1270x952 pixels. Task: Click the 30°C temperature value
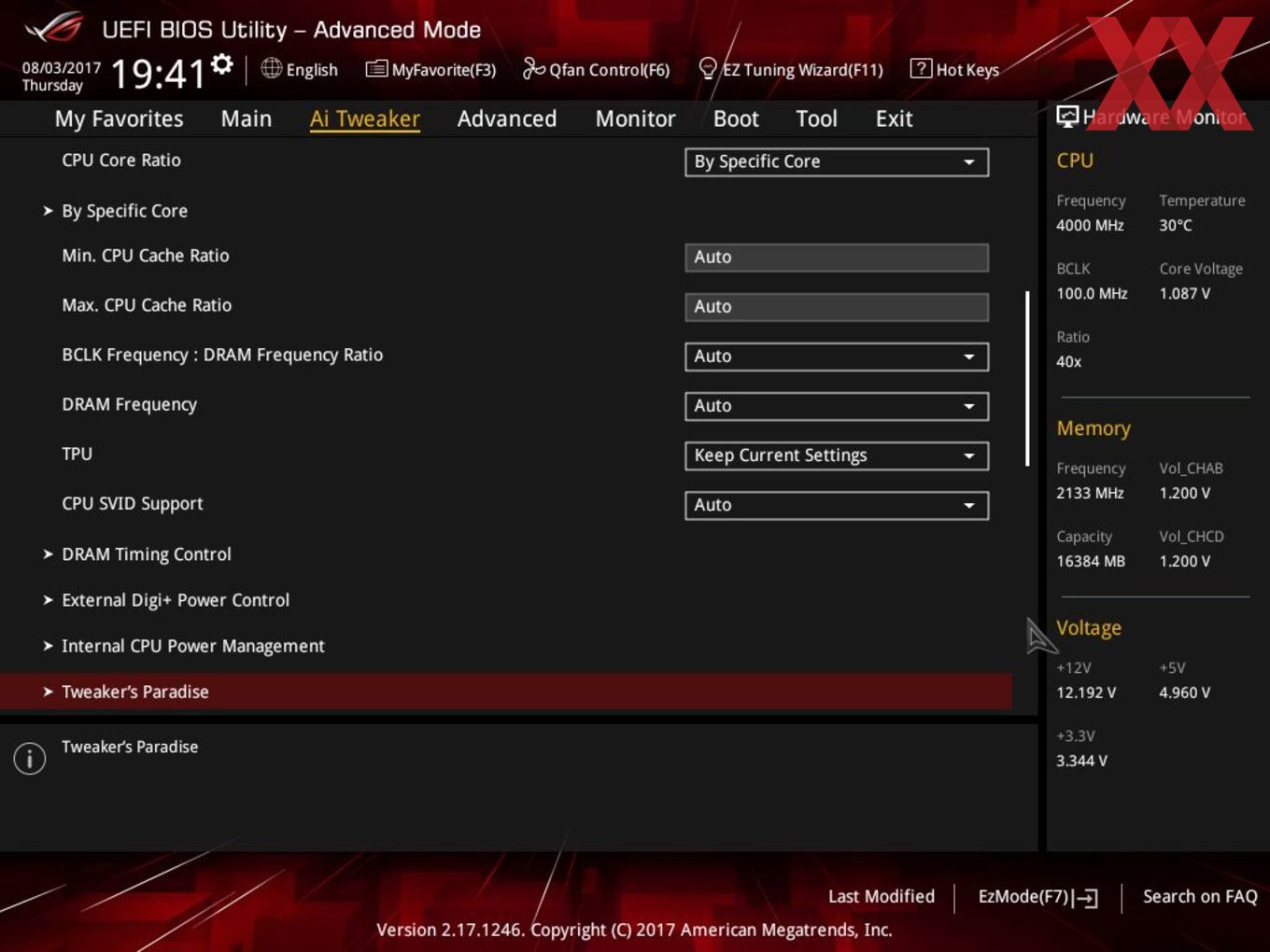pyautogui.click(x=1176, y=225)
